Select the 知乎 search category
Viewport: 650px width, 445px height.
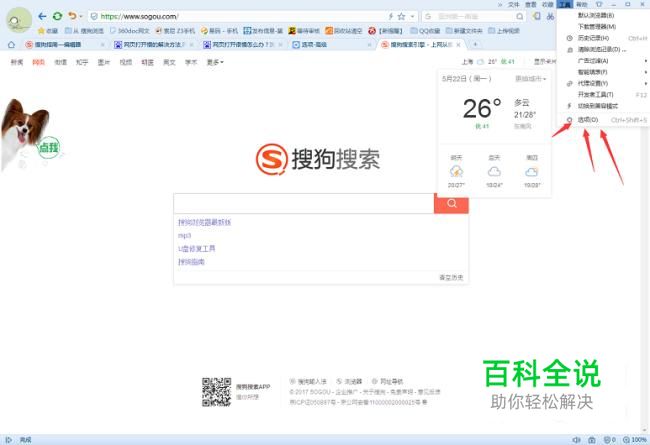pyautogui.click(x=82, y=62)
